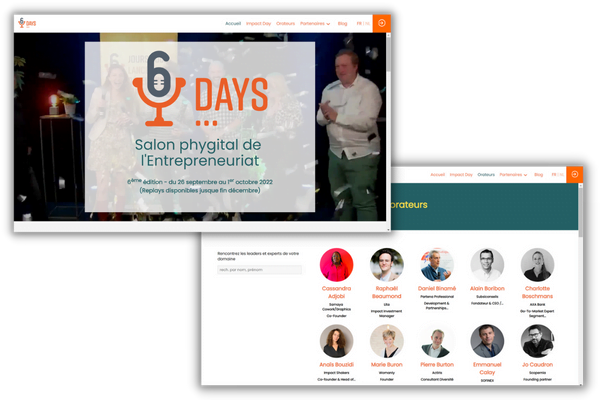The width and height of the screenshot is (600, 400).
Task: Open Alain Boribon's profile photo
Action: click(487, 264)
